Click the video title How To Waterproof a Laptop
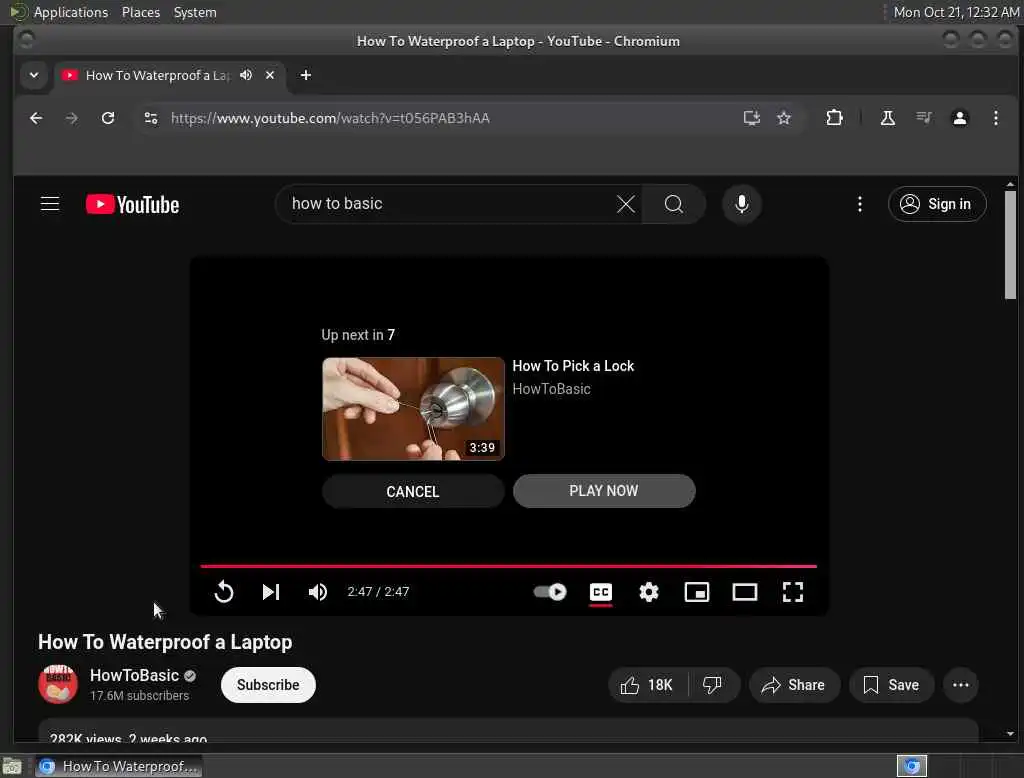This screenshot has width=1024, height=778. click(x=165, y=642)
